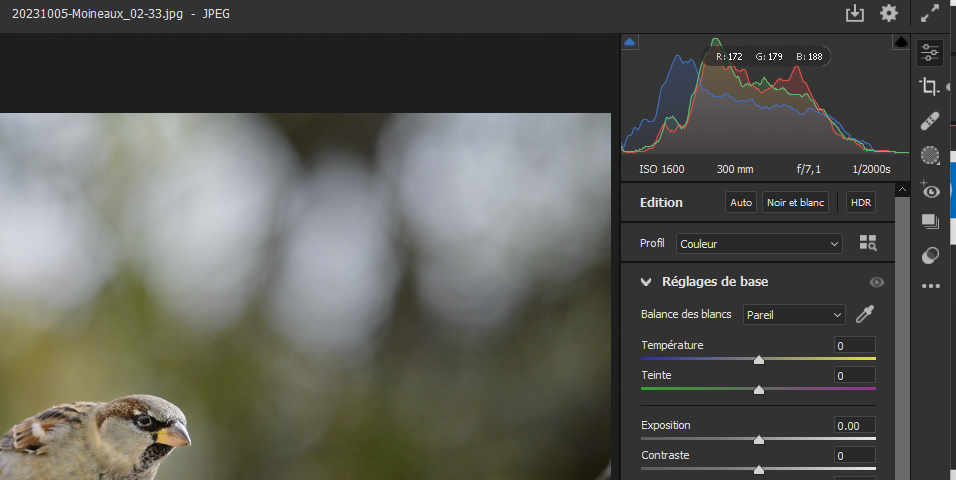This screenshot has width=956, height=480.
Task: Click the Edition panel heading
Action: pos(662,202)
